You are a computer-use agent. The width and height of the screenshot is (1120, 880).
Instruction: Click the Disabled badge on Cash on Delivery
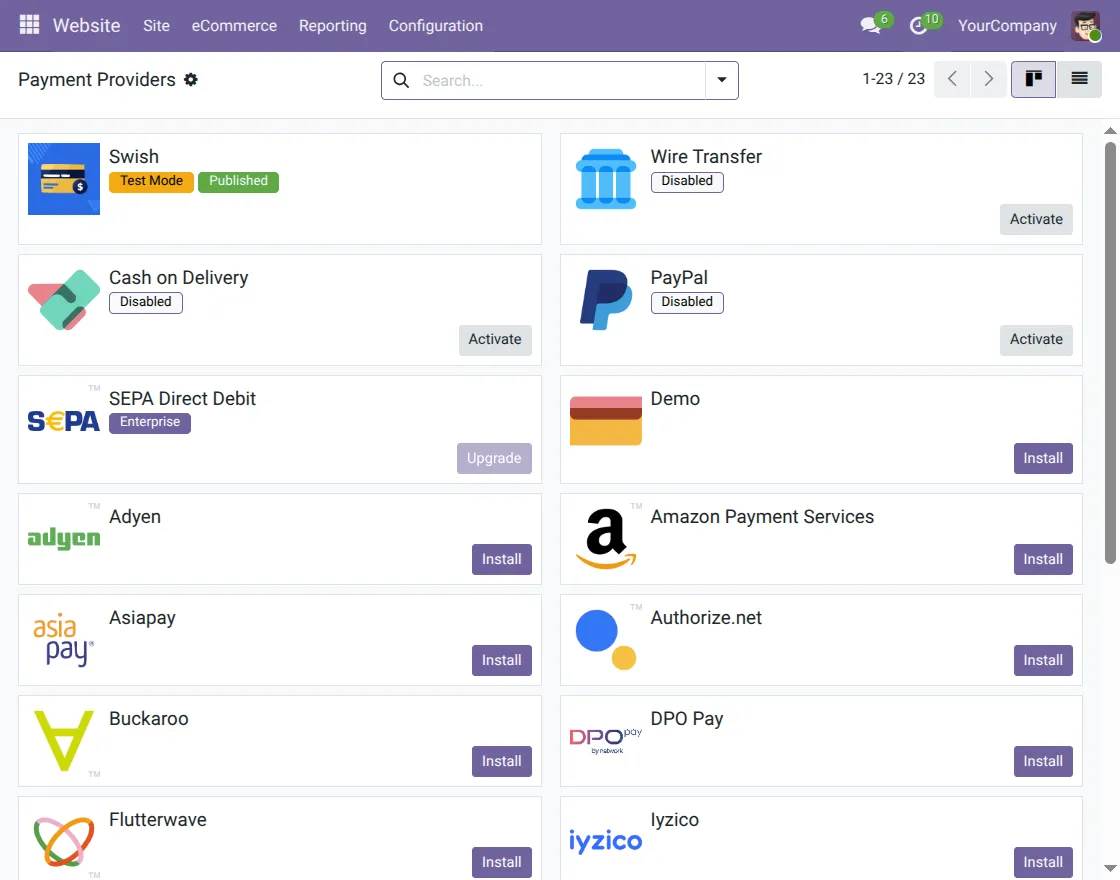tap(146, 302)
